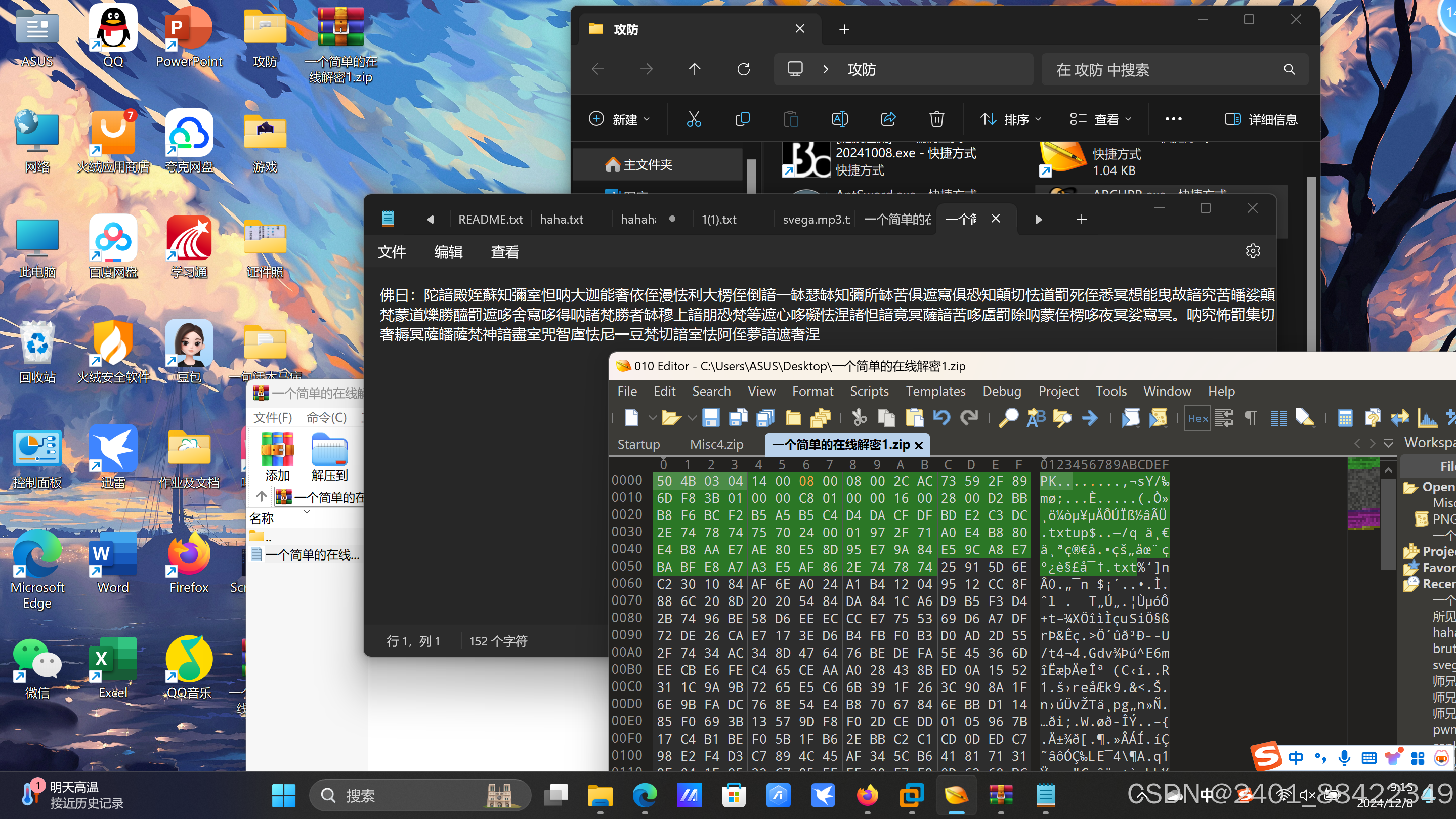
Task: Click the Goto arrow icon in 010 Editor
Action: coord(1090,418)
